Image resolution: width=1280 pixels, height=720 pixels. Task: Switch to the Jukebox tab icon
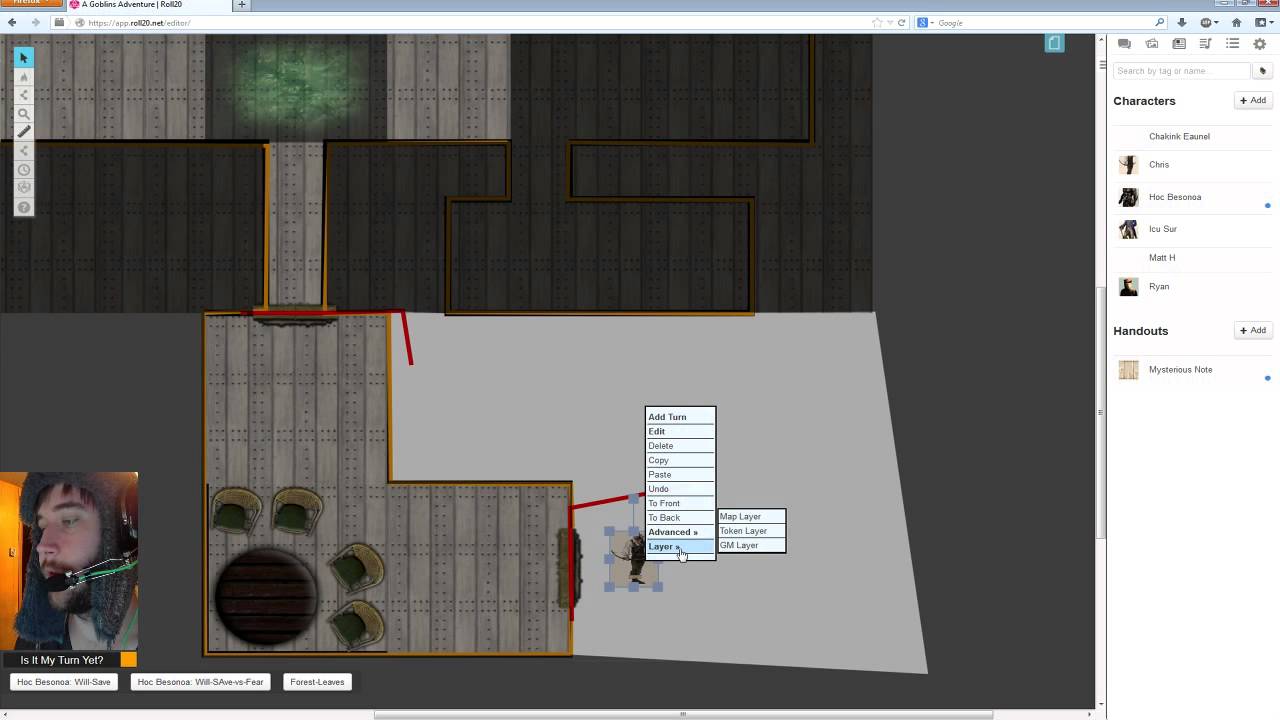tap(1205, 44)
